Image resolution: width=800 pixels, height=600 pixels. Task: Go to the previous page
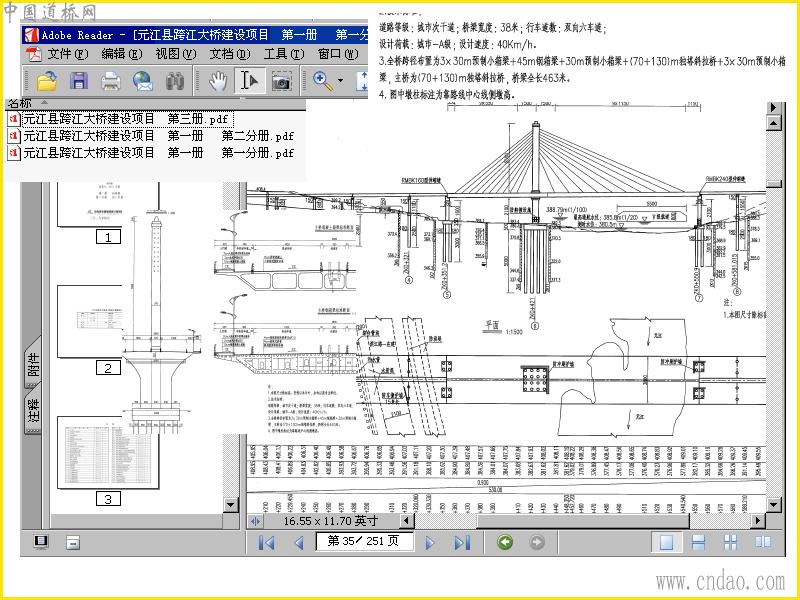click(299, 542)
